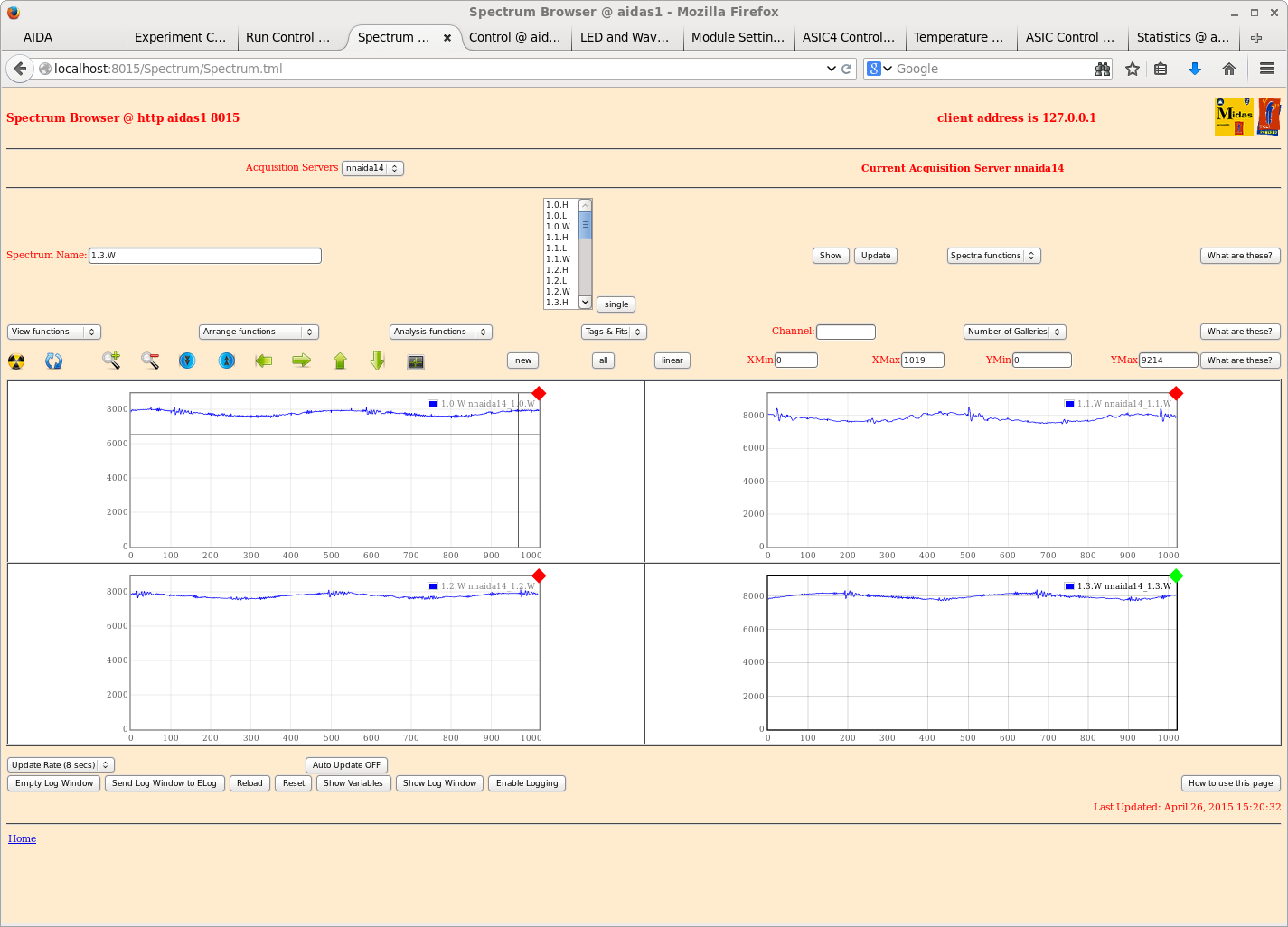
Task: Click the red diamond marker on the 1.0.W plot
Action: pyautogui.click(x=540, y=393)
